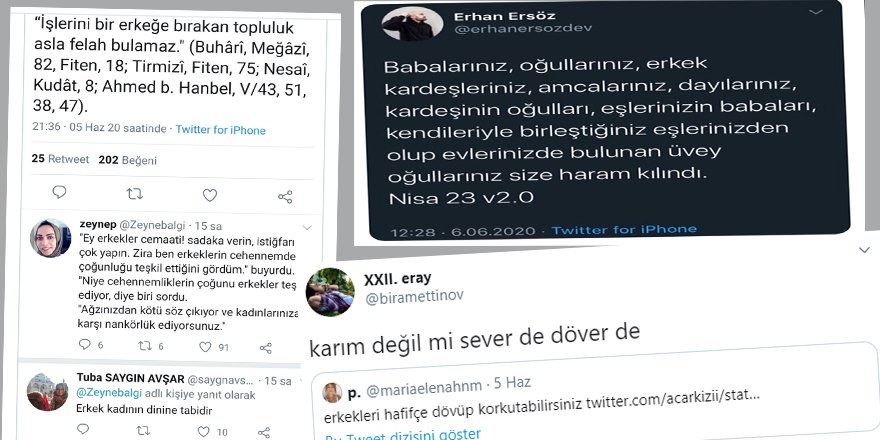Viewport: 880px width, 440px height.
Task: Share the main hadith tweet
Action: point(285,196)
